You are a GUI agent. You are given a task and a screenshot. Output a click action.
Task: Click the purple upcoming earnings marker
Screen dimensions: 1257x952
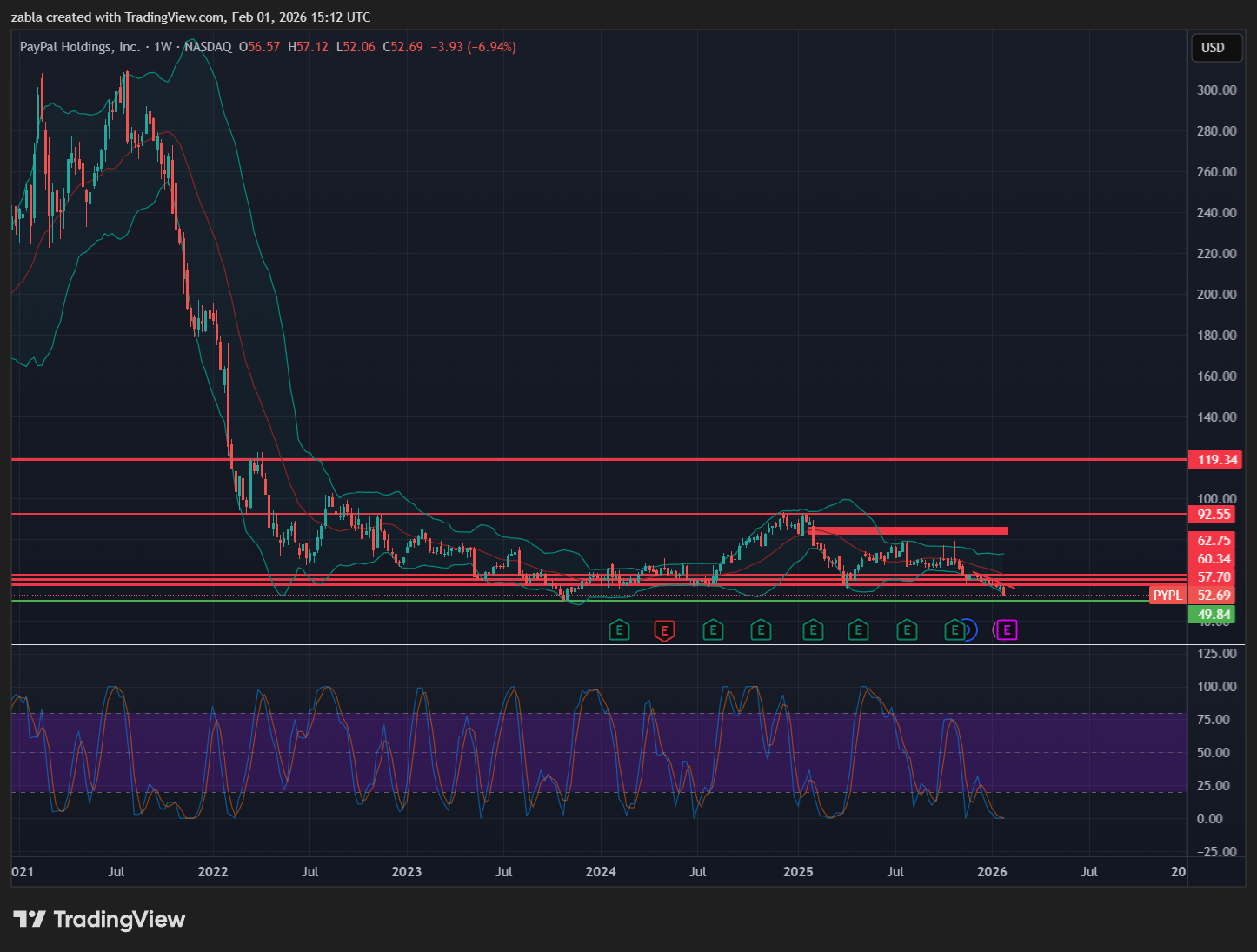point(1007,630)
